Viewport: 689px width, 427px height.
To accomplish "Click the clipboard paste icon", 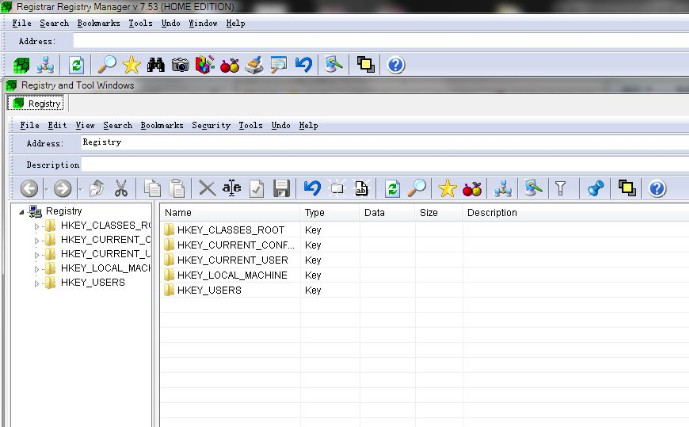I will (x=177, y=189).
